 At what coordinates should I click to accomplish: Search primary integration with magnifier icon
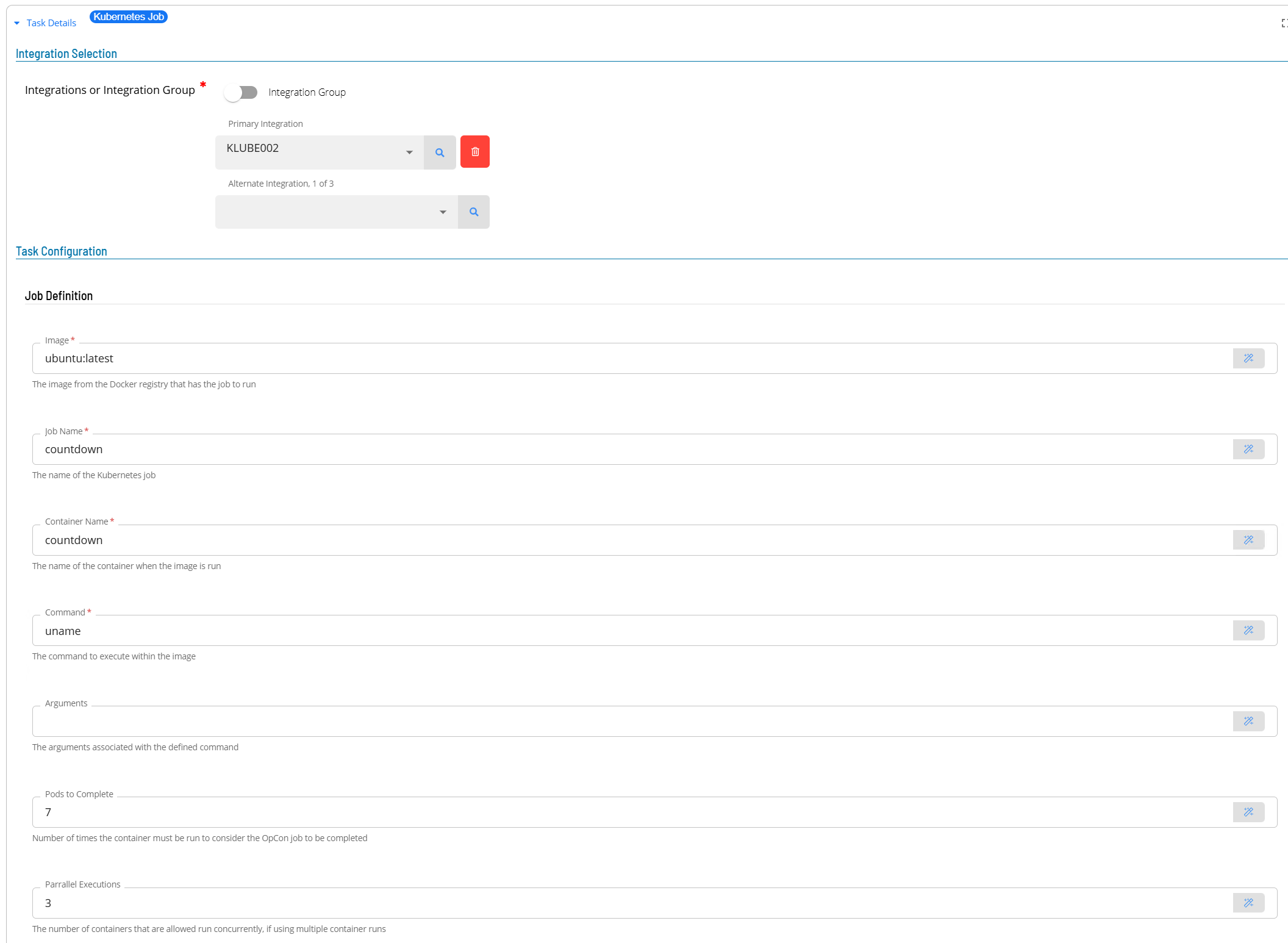pos(440,152)
